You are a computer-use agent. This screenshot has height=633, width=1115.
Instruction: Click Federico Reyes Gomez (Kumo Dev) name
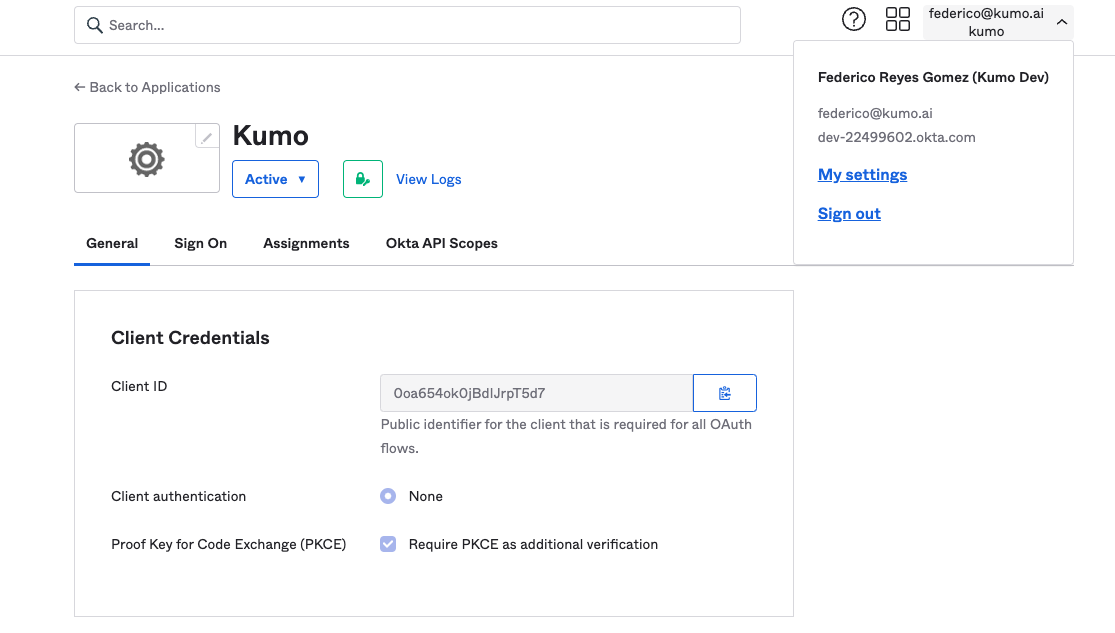933,78
